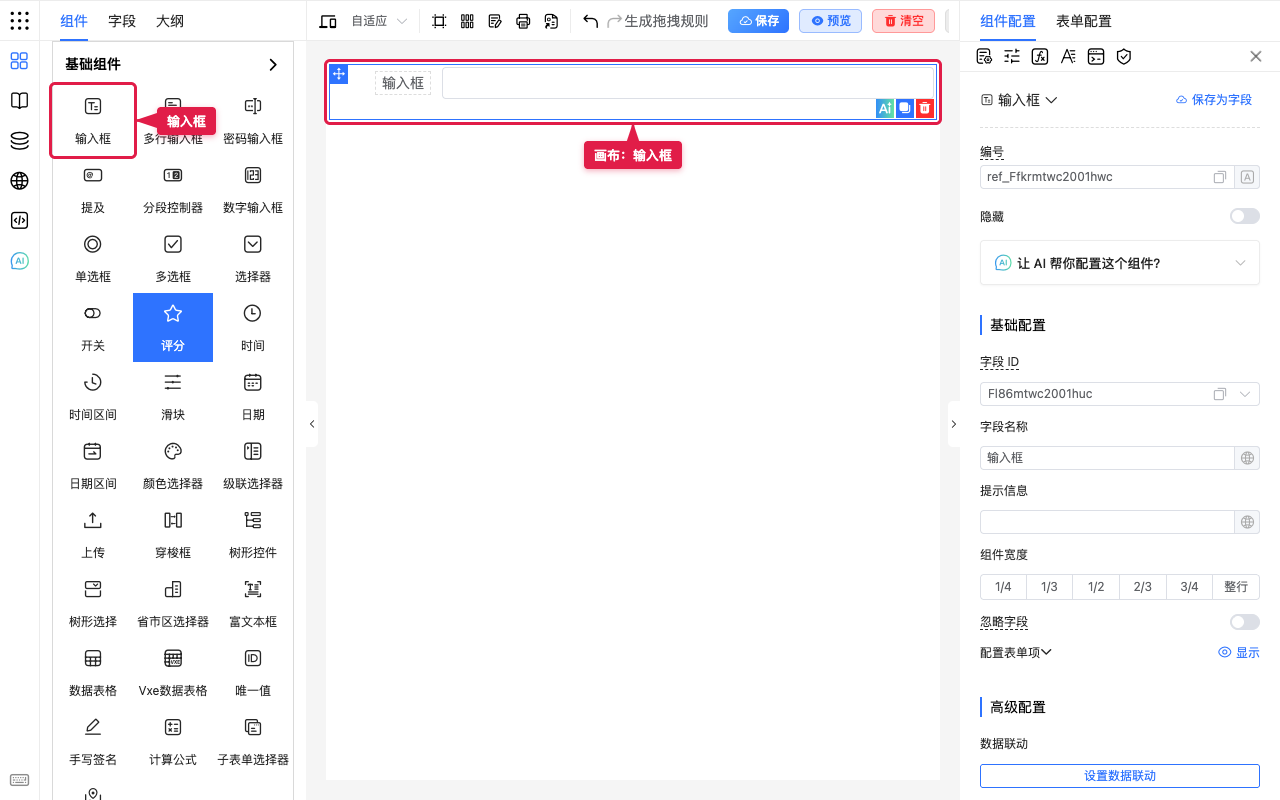
Task: Select the 密码输入框 component
Action: 253,121
